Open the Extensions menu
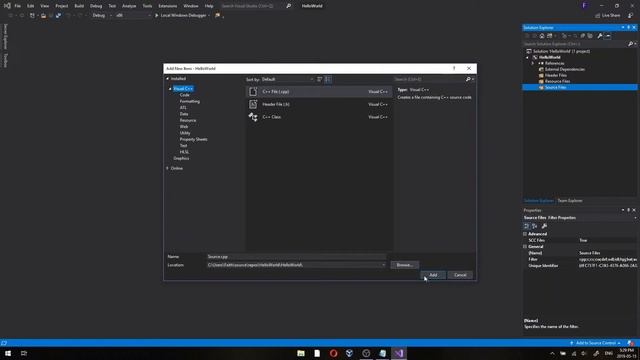640x360 pixels. click(168, 6)
